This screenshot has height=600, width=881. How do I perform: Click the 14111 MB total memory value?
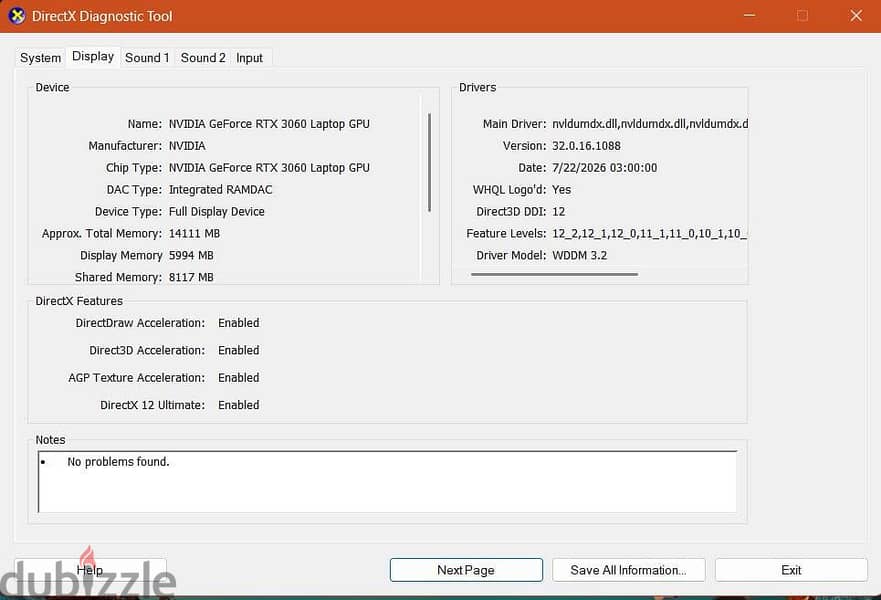click(x=194, y=233)
